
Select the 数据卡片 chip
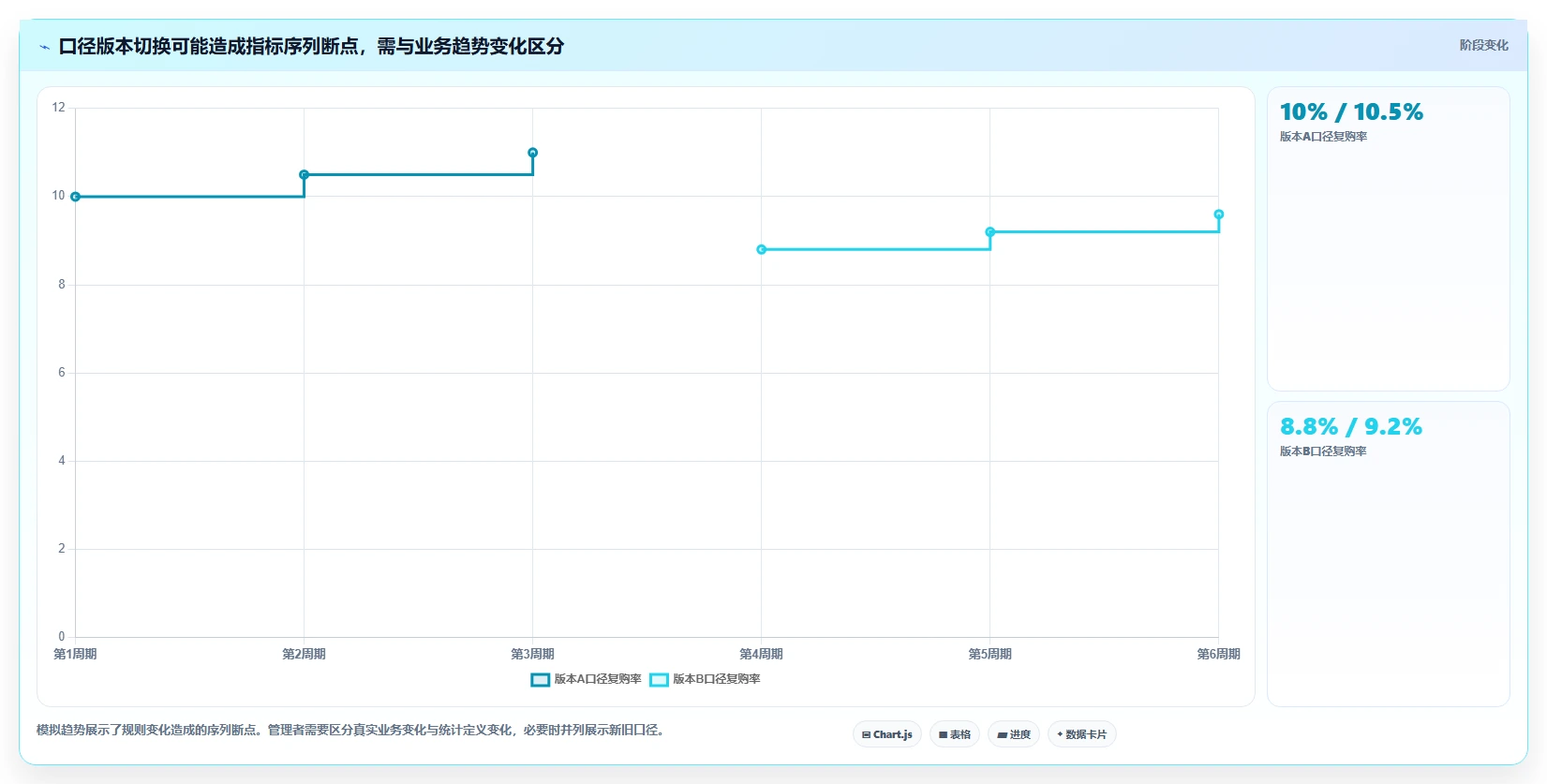pyautogui.click(x=1082, y=734)
